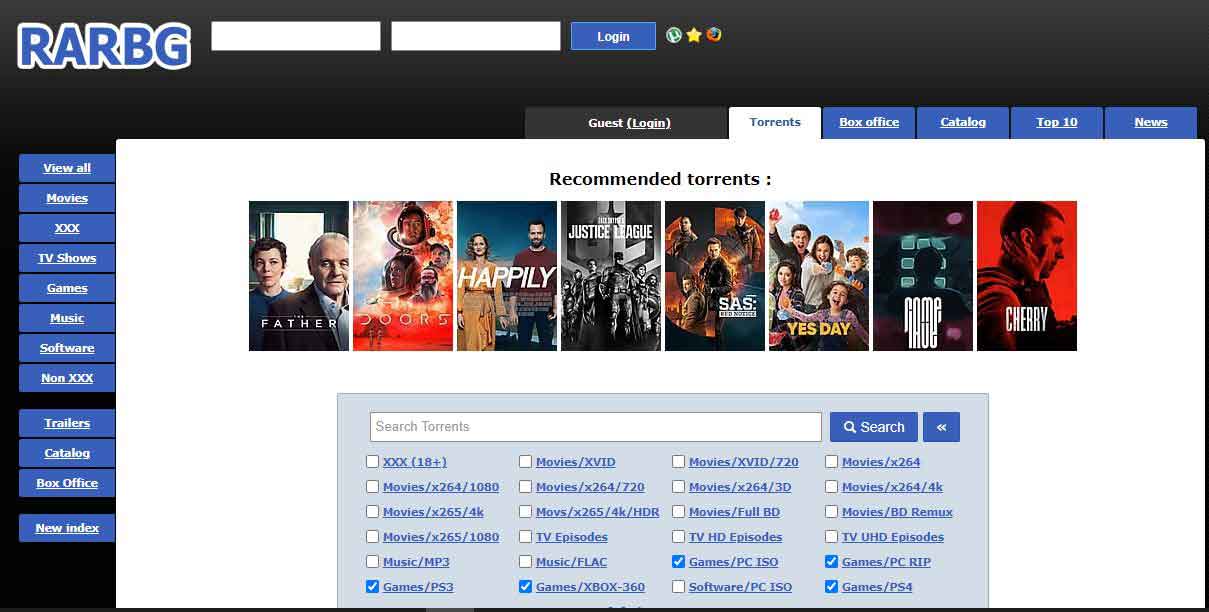Image resolution: width=1209 pixels, height=612 pixels.
Task: Tick the TV HD Episodes checkbox
Action: (678, 537)
